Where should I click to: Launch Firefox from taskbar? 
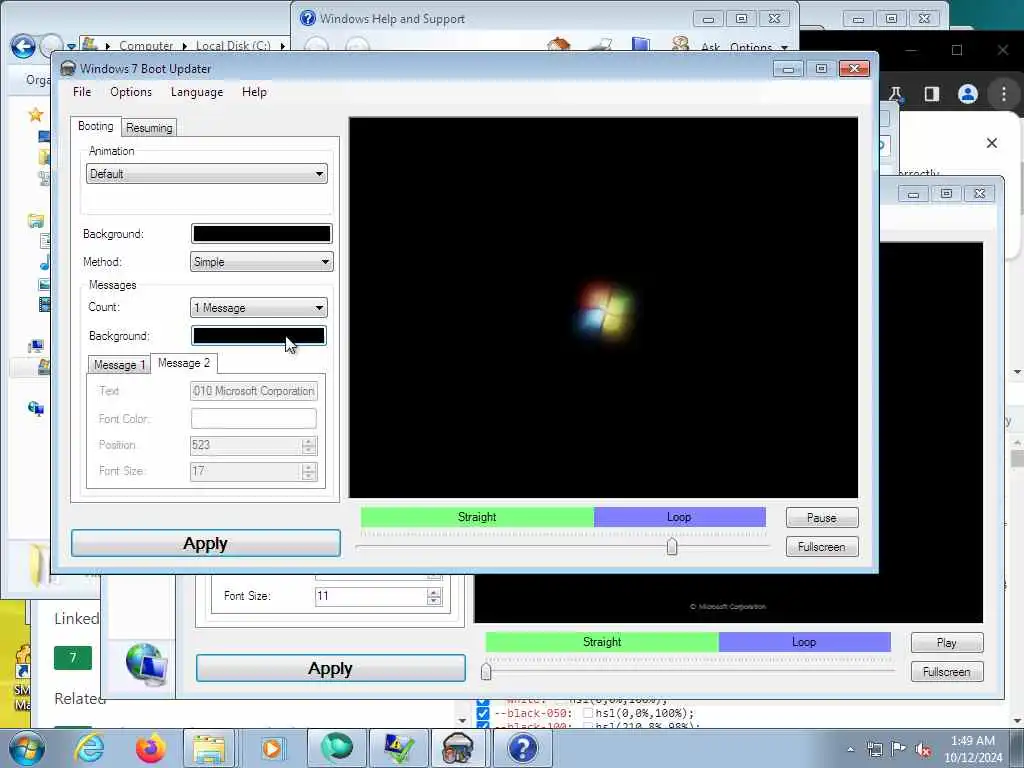pyautogui.click(x=150, y=748)
